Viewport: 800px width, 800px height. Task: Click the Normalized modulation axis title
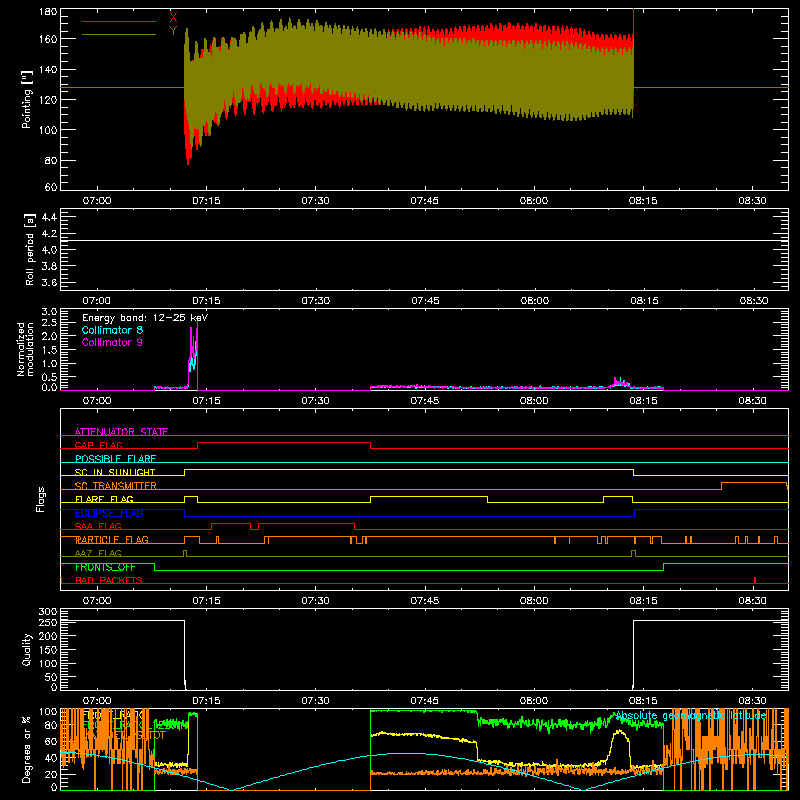click(x=25, y=349)
